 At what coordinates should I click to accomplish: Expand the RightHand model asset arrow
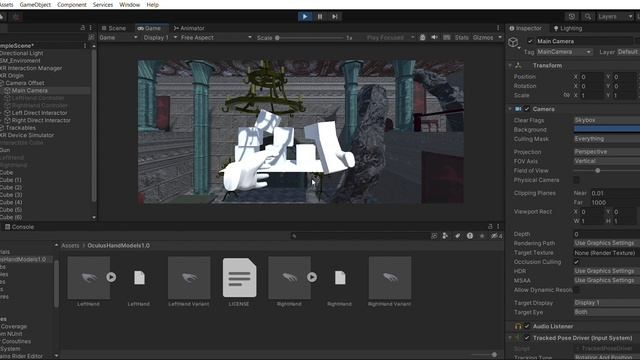pos(312,277)
